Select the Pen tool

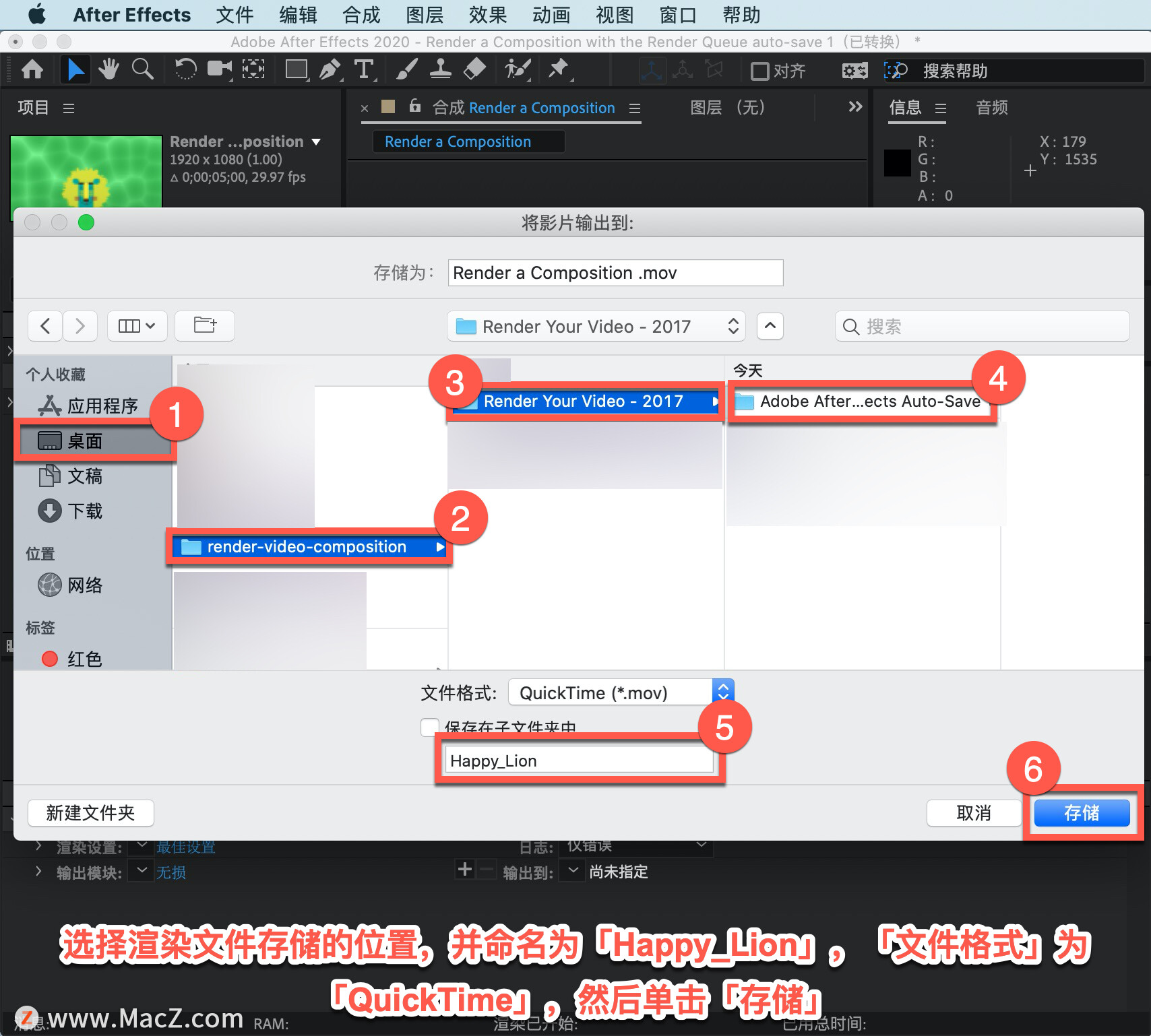[x=330, y=69]
